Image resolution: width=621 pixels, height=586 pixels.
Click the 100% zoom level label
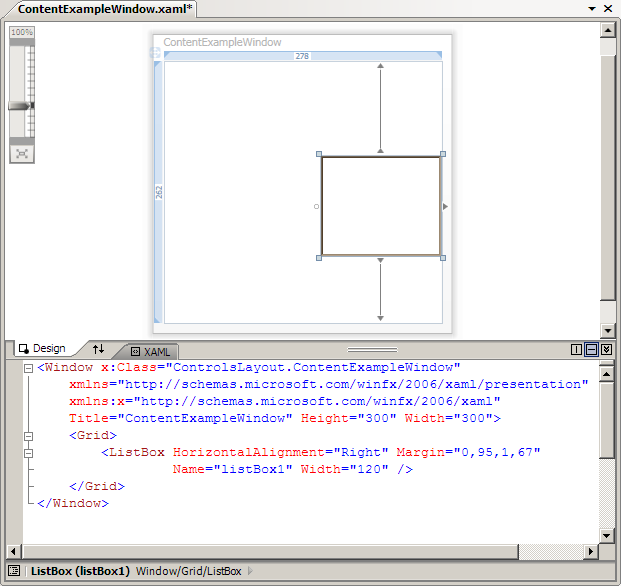[x=22, y=32]
